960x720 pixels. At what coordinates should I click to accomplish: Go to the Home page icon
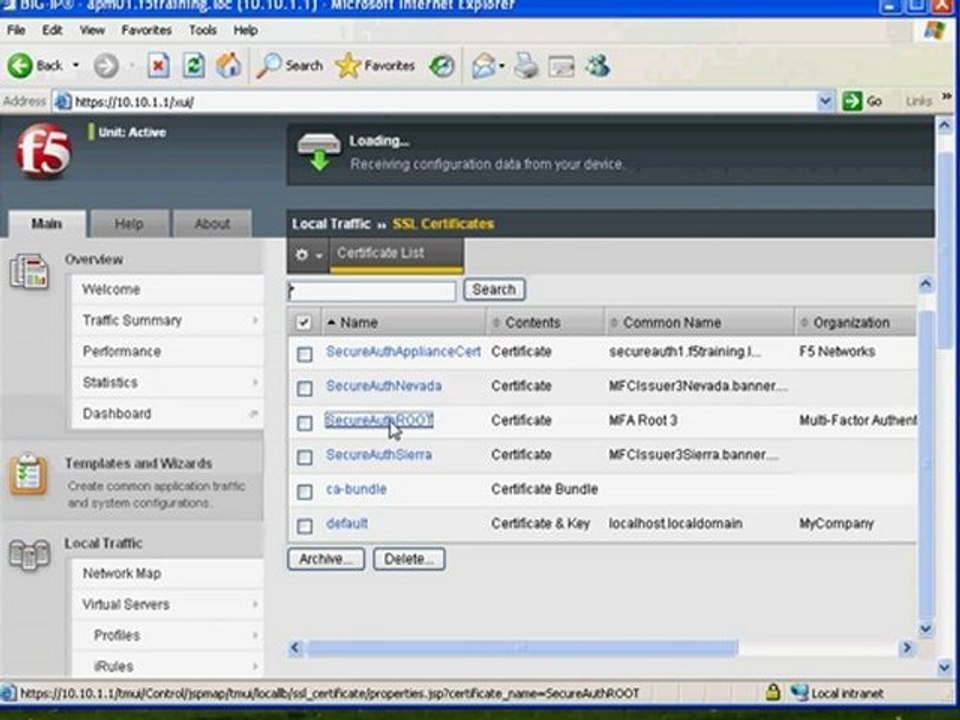(228, 66)
